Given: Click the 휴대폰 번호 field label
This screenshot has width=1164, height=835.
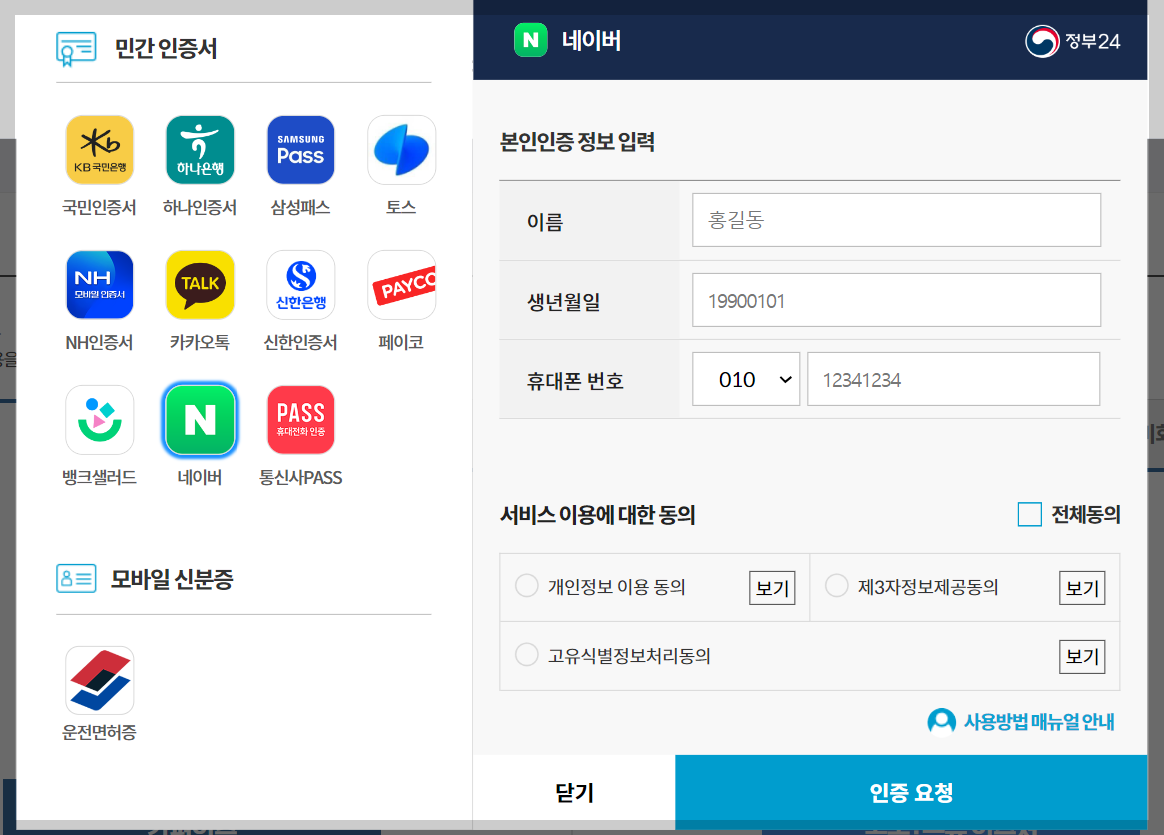Looking at the screenshot, I should [x=575, y=382].
